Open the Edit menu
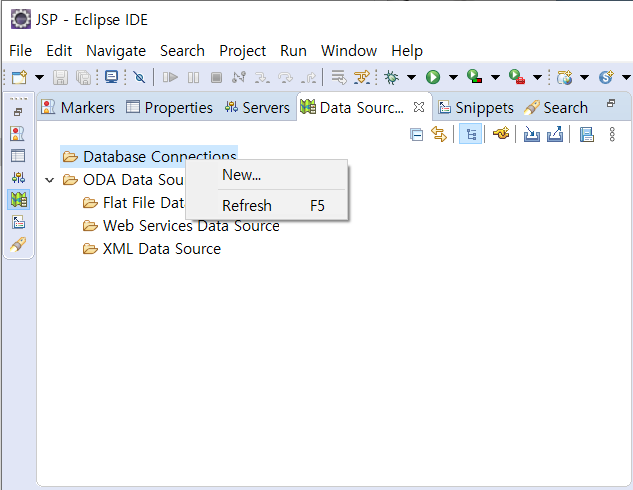 [x=59, y=51]
